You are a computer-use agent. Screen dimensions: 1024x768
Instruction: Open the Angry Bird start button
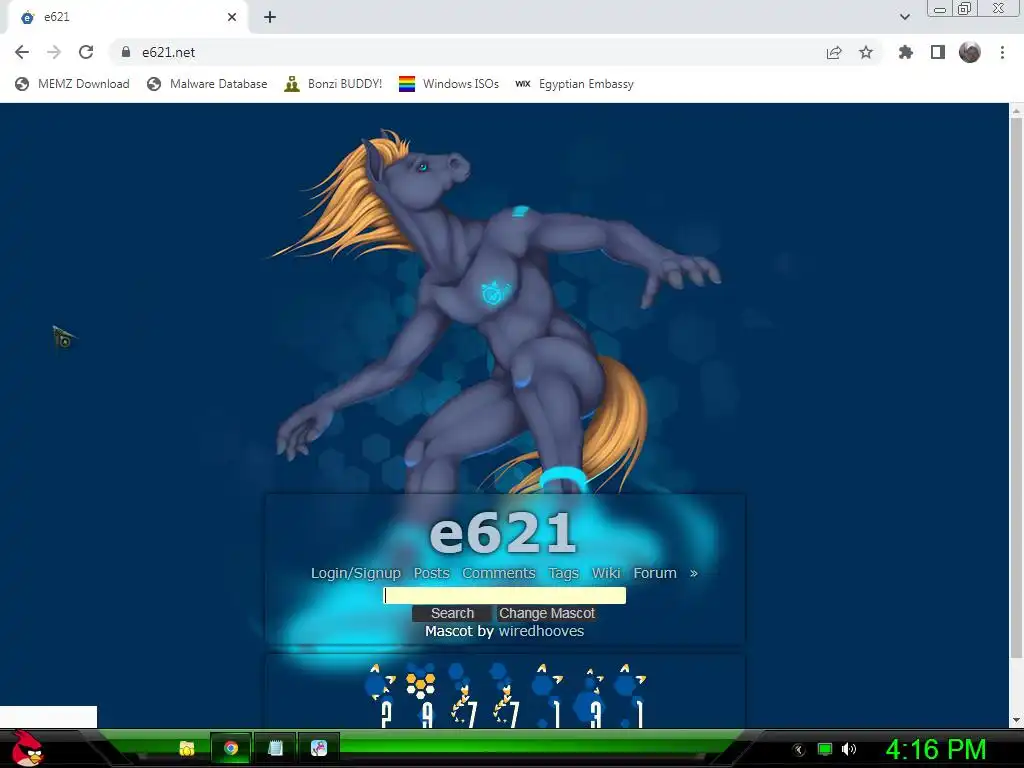(27, 748)
